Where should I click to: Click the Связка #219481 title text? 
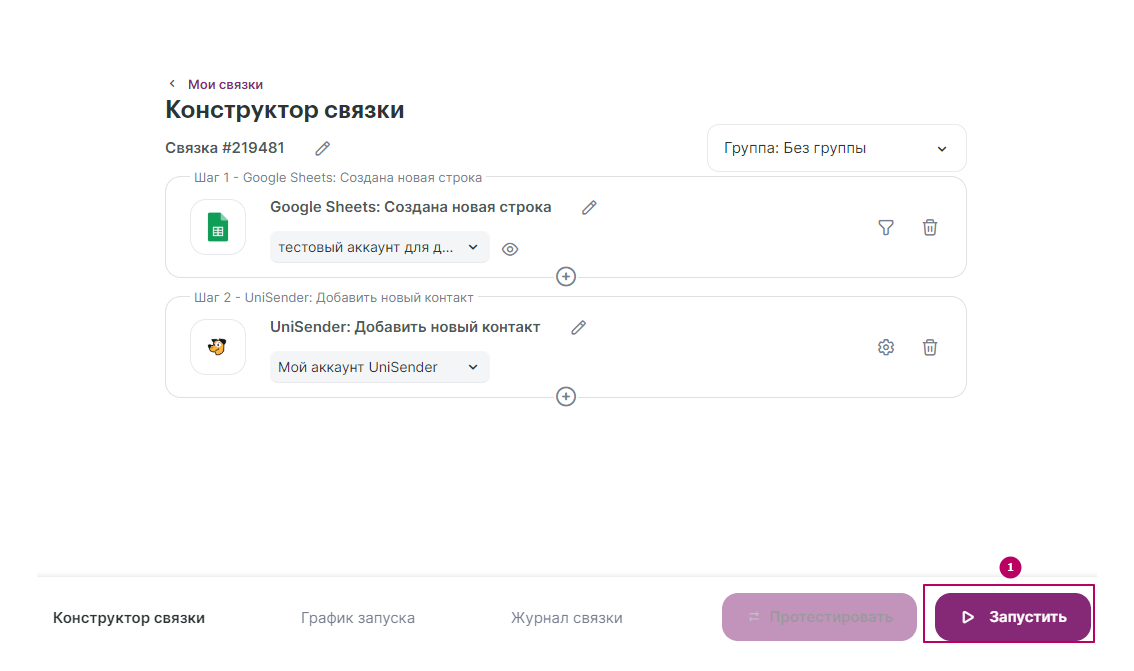coord(225,148)
